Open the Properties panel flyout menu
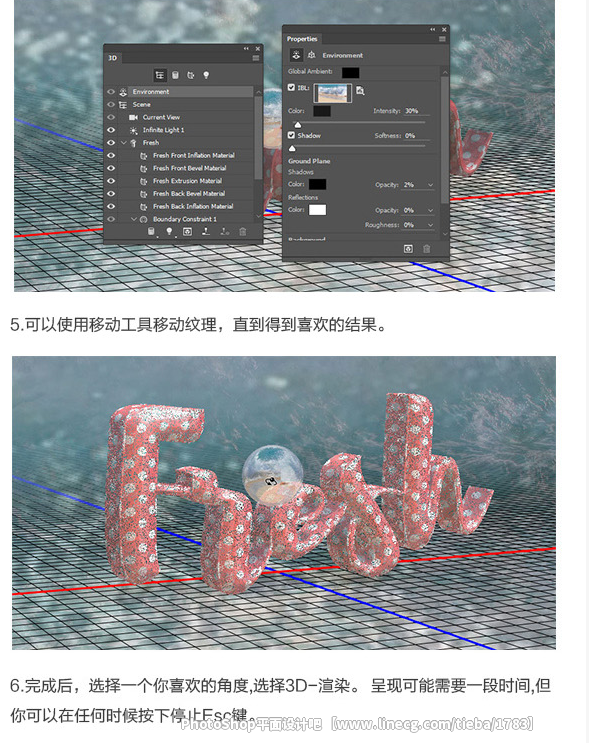 tap(442, 39)
